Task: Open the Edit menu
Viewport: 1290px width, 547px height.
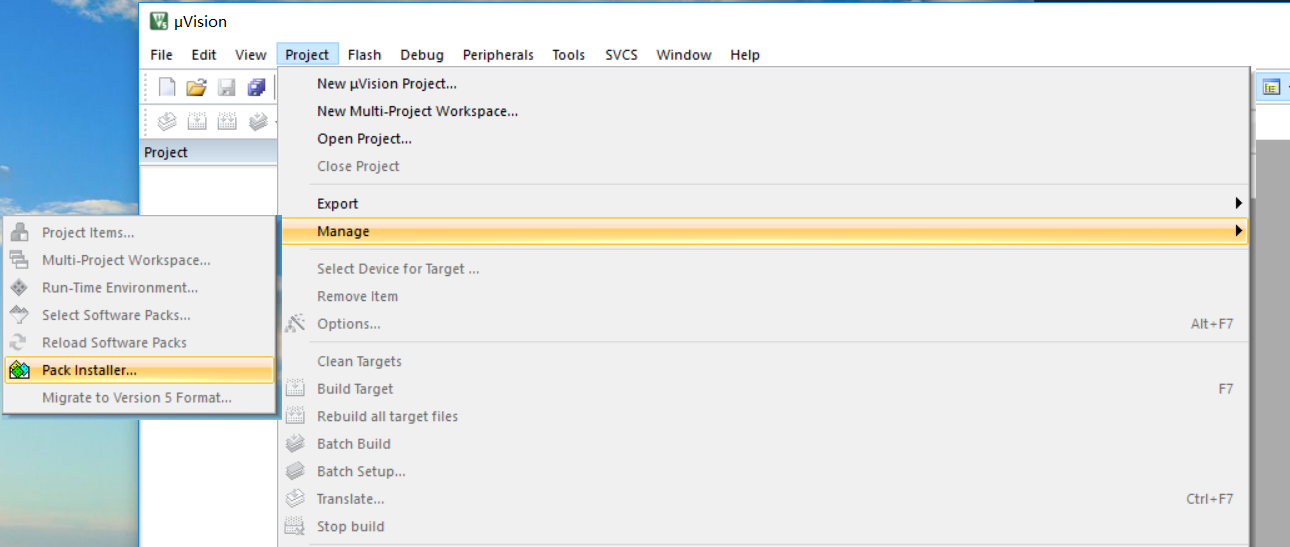Action: click(204, 55)
